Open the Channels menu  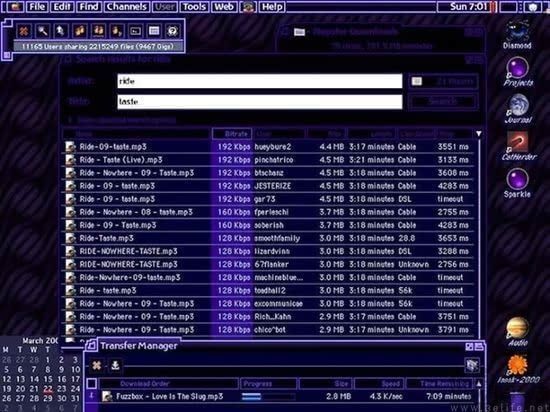pos(127,7)
